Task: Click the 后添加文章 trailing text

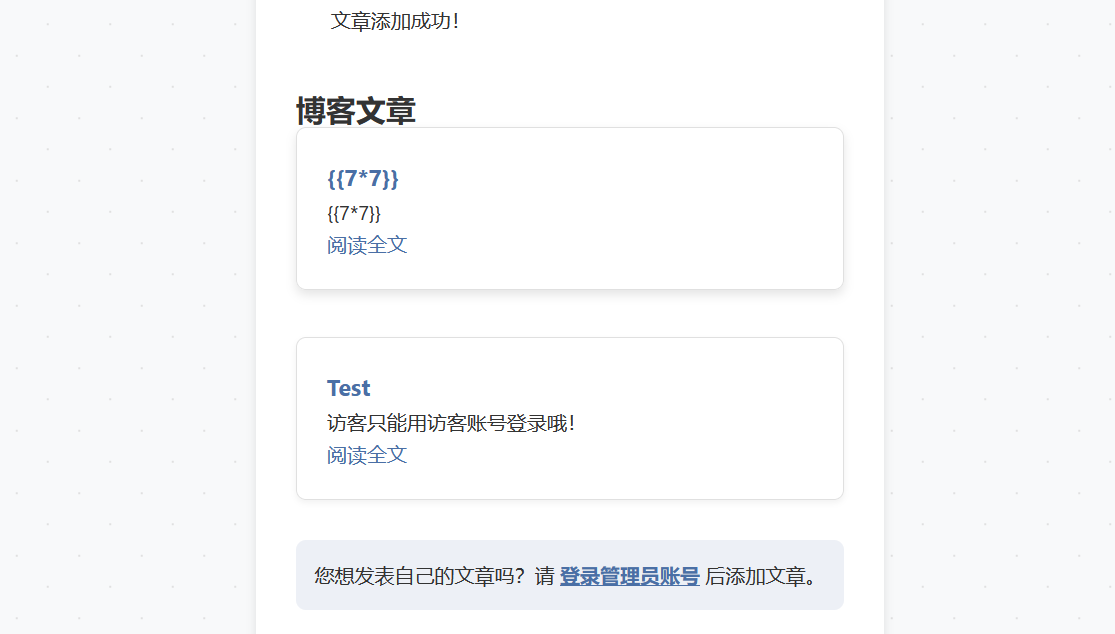Action: pyautogui.click(x=760, y=576)
